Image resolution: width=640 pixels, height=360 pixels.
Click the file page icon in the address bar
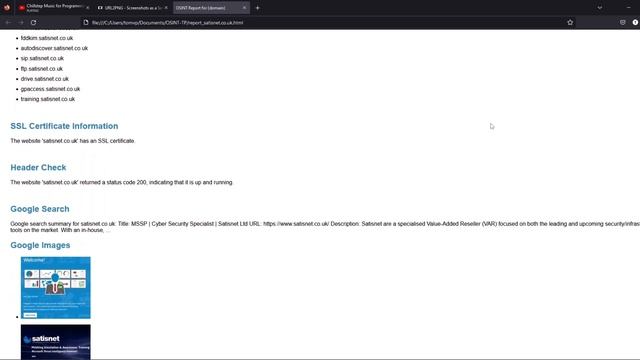coord(86,22)
